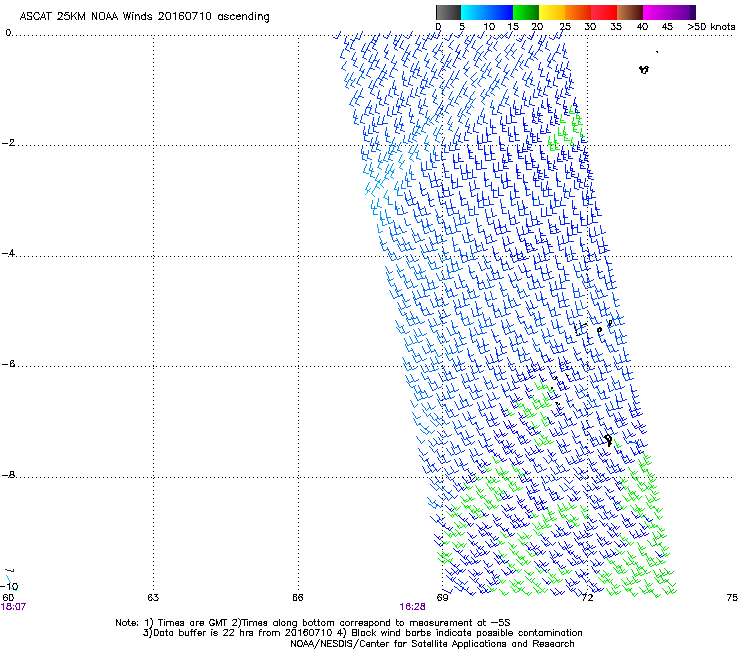Click the 'Data buffer is 22 hrs' note line

pos(362,633)
